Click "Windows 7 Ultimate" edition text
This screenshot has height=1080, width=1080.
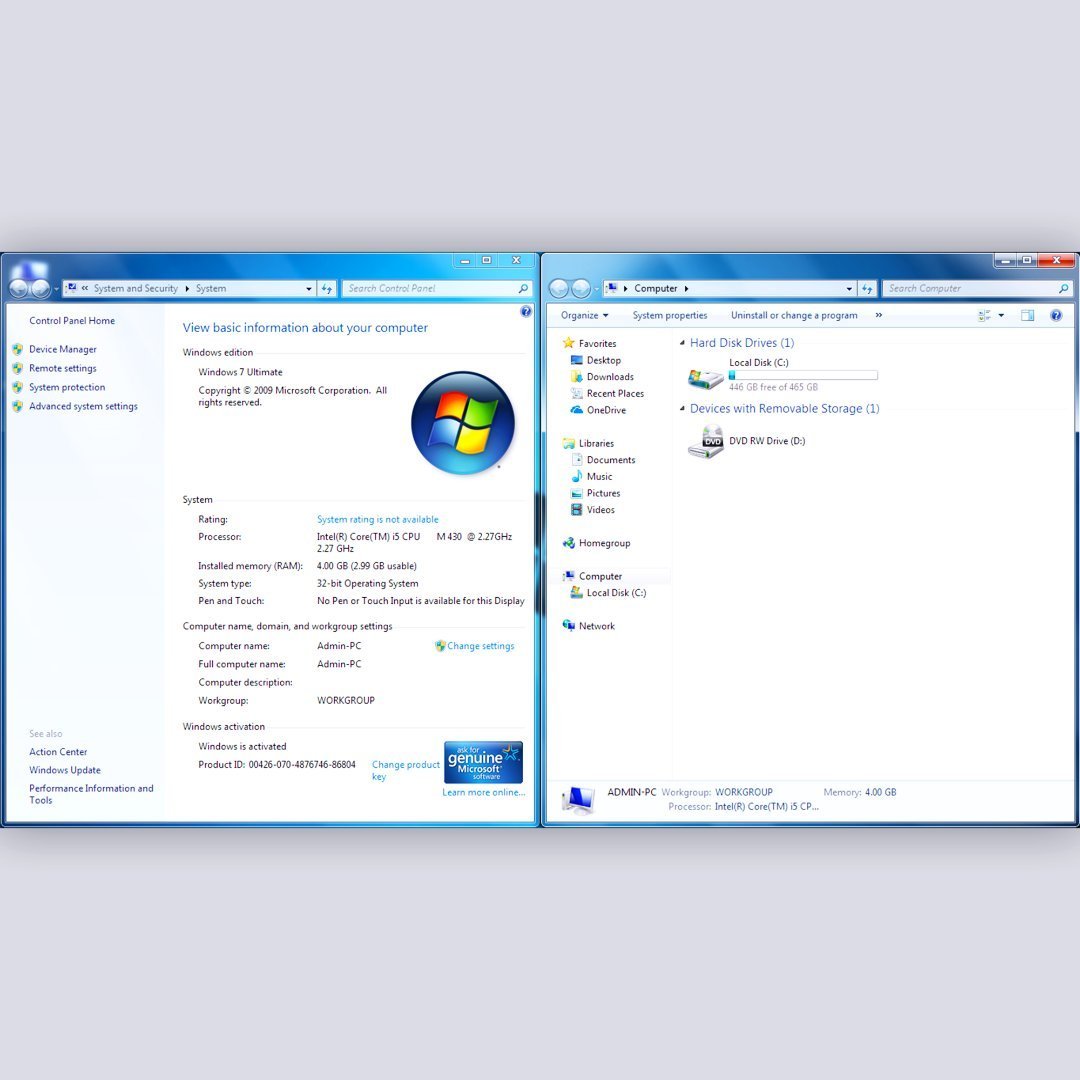click(x=240, y=372)
